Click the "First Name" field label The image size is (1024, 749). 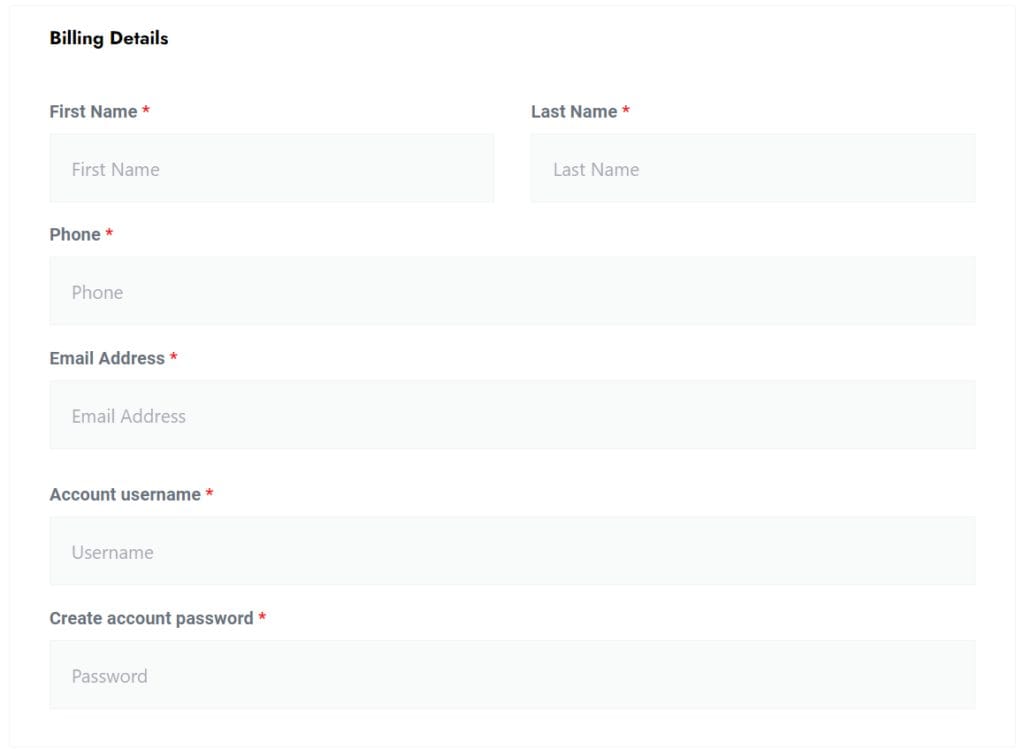pos(93,112)
